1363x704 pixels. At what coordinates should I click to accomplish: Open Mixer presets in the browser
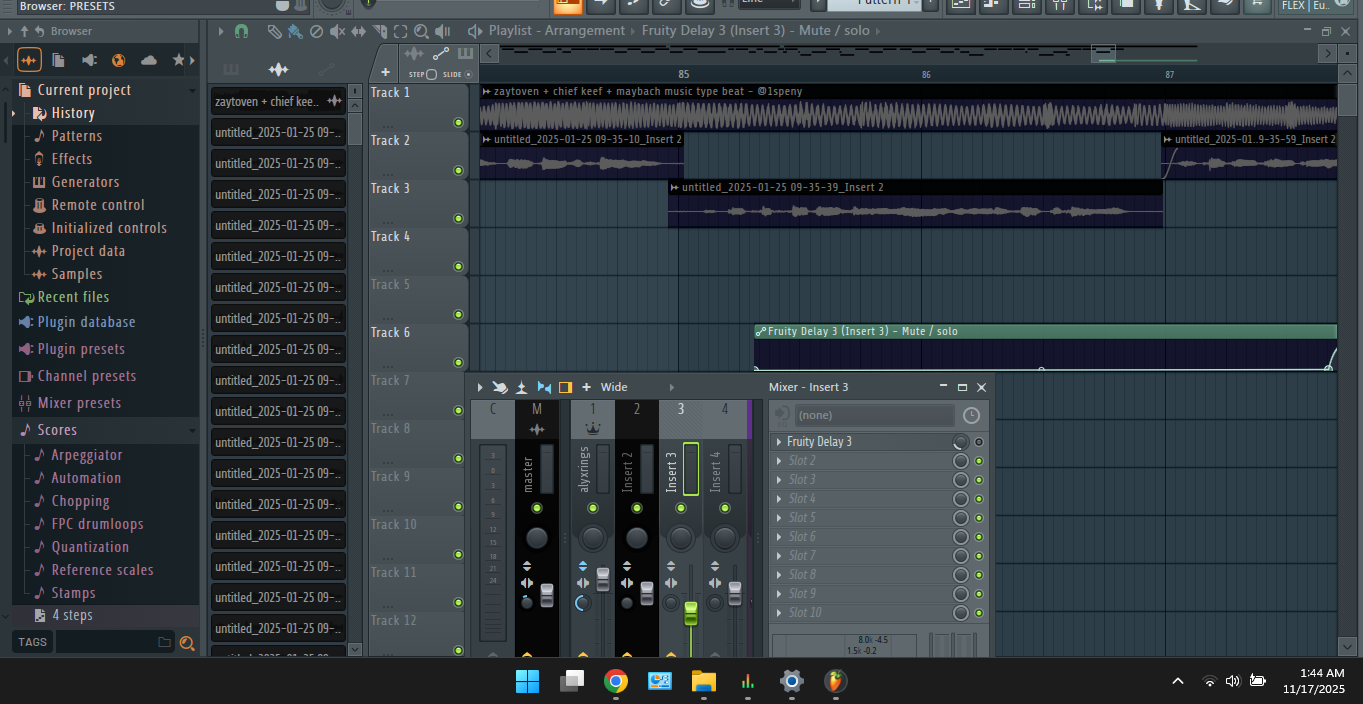point(79,403)
